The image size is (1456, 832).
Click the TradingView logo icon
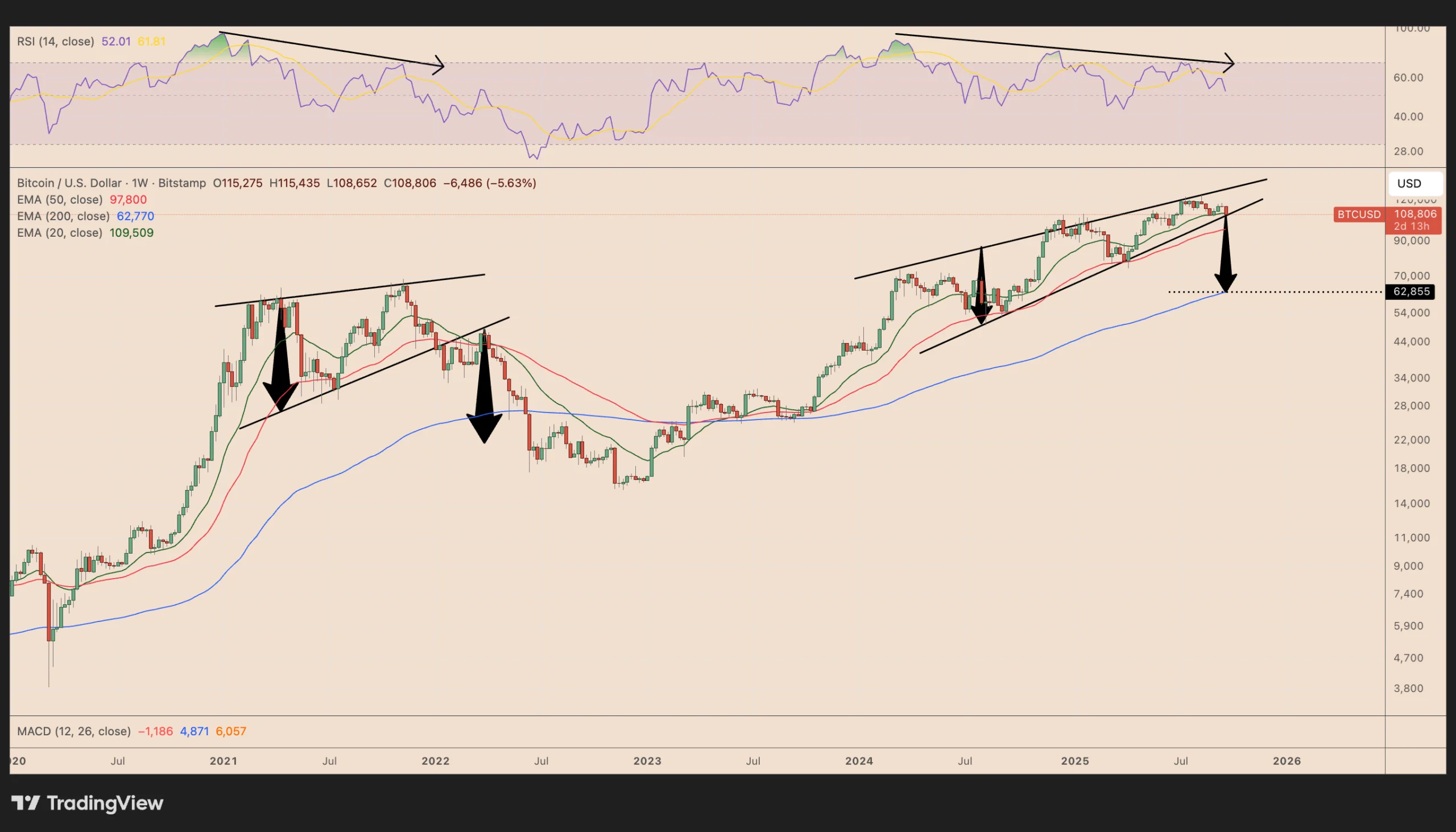coord(26,803)
